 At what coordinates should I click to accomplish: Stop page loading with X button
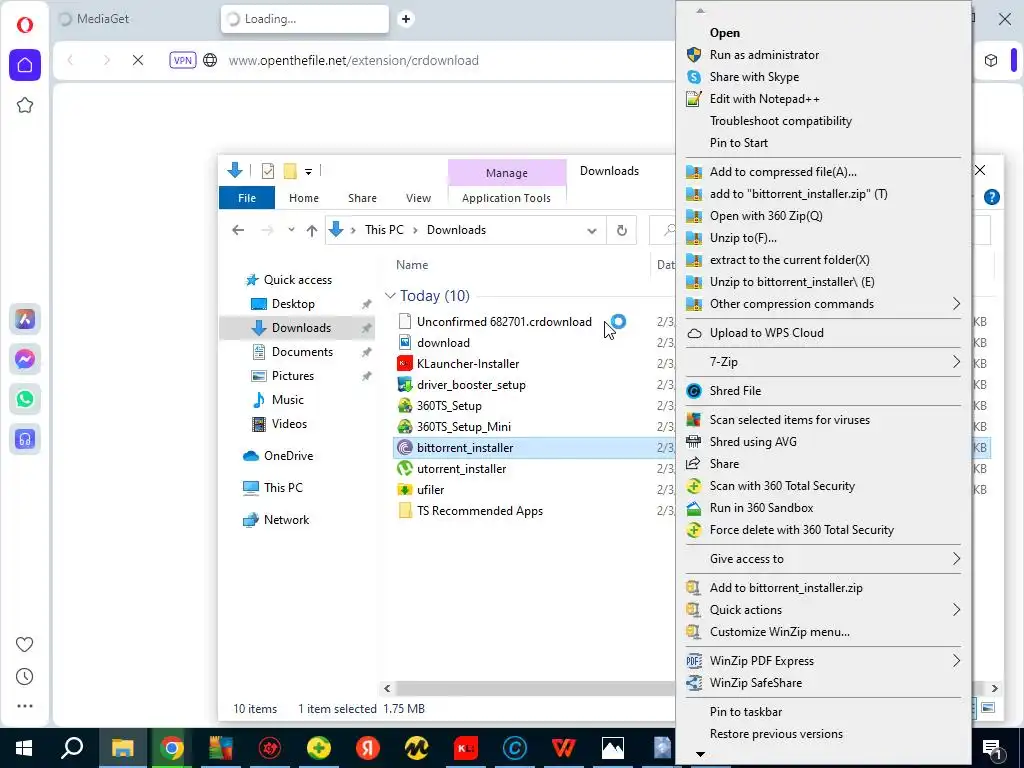click(138, 60)
